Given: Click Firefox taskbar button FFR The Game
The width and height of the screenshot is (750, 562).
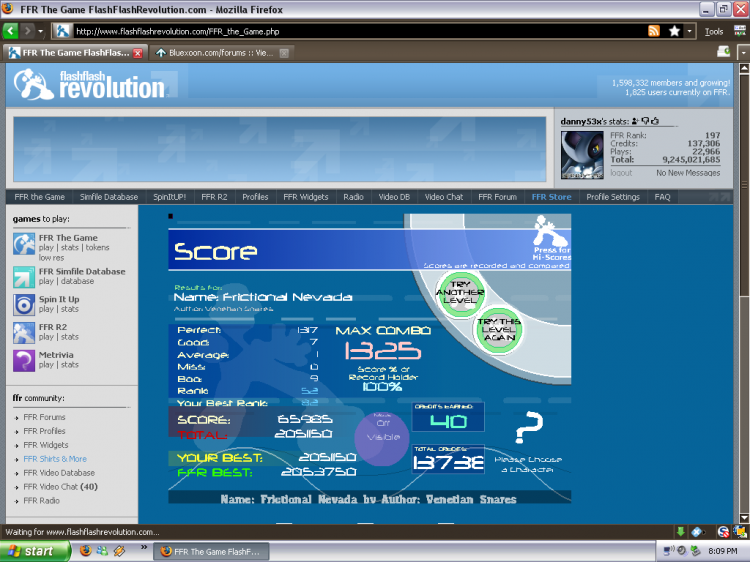Looking at the screenshot, I should [211, 551].
